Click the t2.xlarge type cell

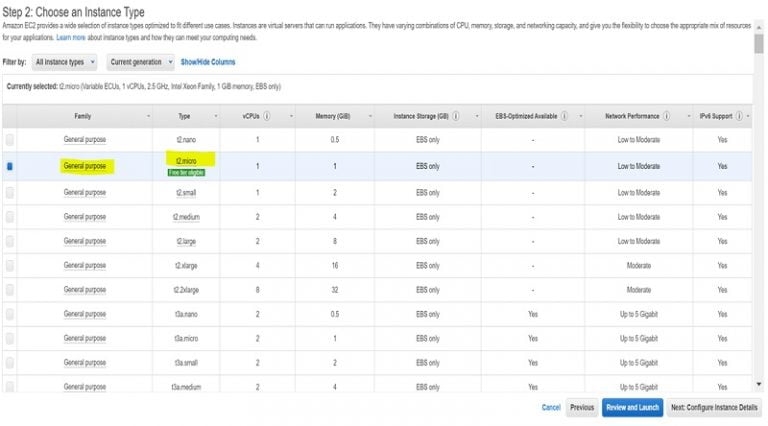point(186,266)
